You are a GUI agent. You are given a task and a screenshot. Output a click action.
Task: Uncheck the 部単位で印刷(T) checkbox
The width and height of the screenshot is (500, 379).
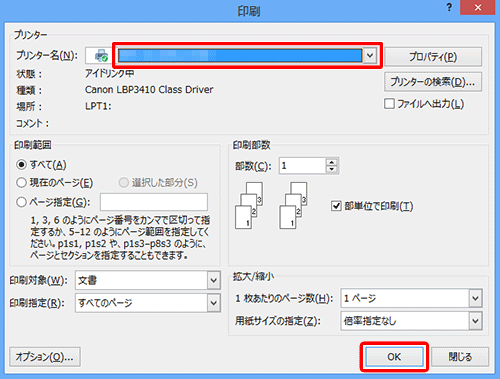click(336, 206)
